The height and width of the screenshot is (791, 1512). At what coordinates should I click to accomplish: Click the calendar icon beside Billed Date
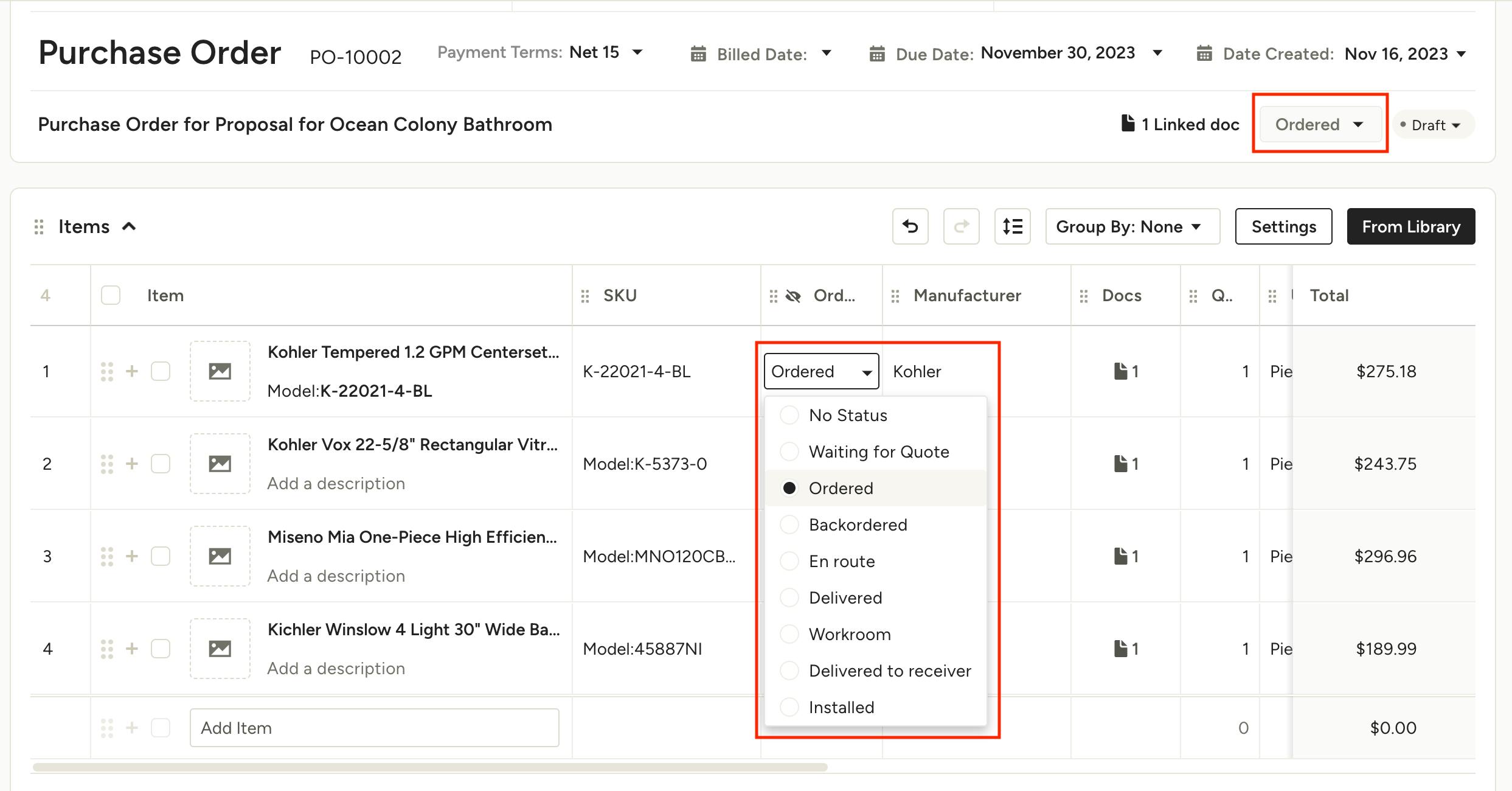coord(698,54)
